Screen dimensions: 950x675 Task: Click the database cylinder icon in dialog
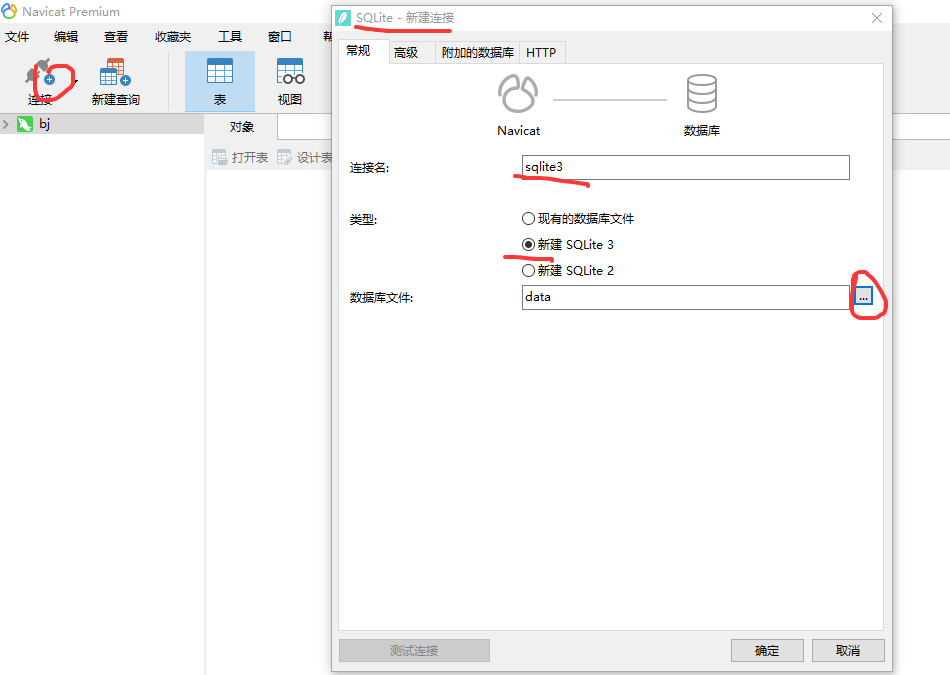[702, 93]
